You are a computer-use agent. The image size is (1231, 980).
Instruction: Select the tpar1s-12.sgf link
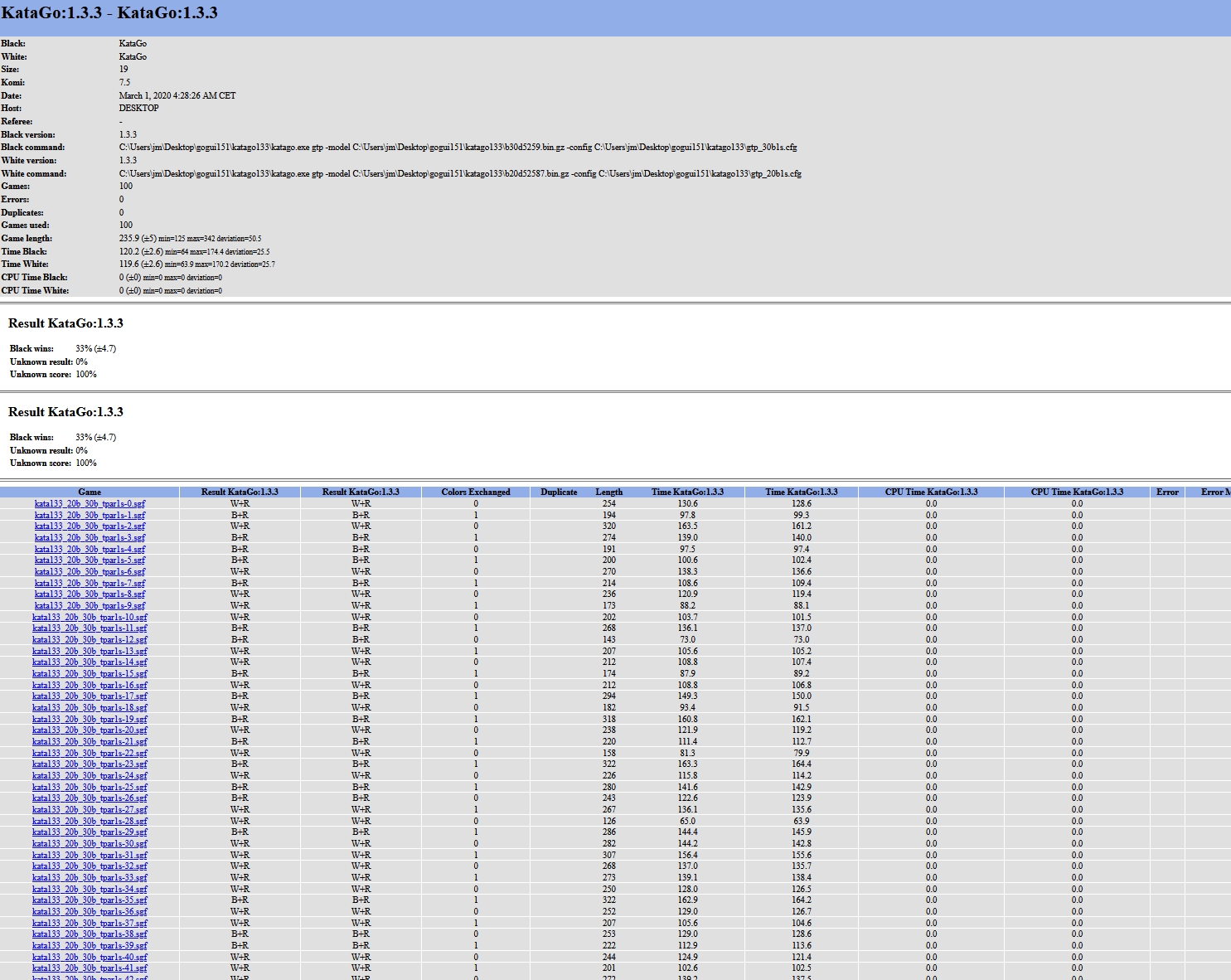[90, 639]
